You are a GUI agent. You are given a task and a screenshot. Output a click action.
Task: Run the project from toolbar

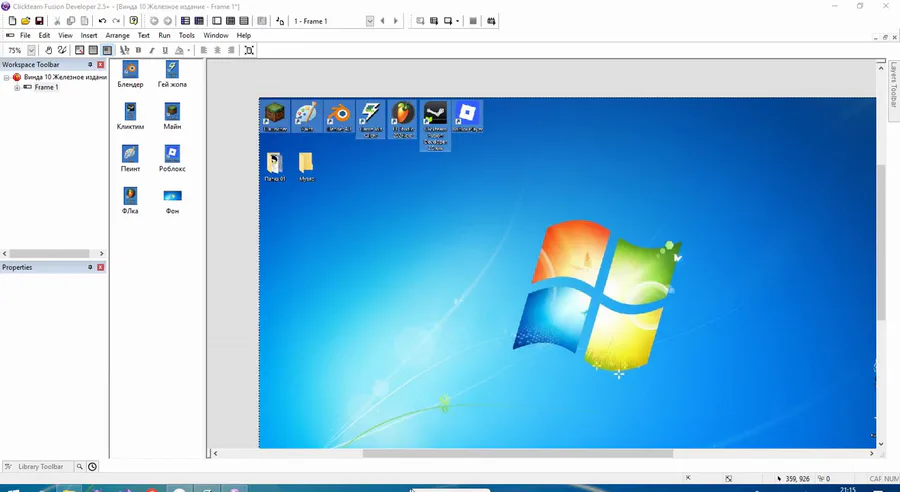point(420,21)
